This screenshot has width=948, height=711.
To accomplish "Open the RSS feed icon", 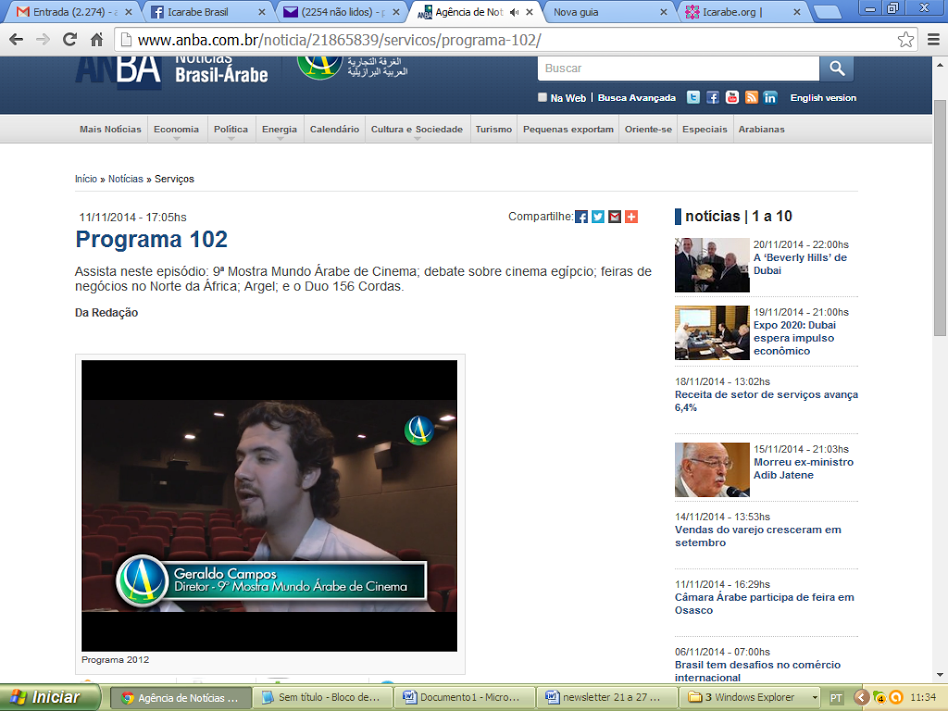I will (752, 97).
